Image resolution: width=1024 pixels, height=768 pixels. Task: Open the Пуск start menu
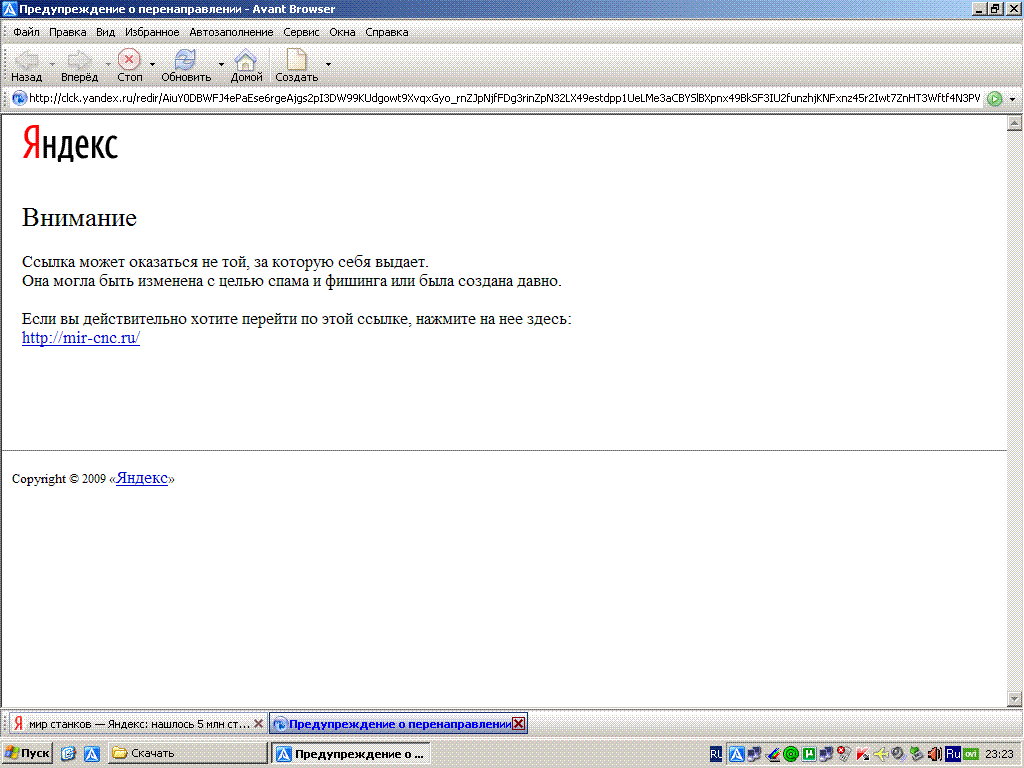pyautogui.click(x=27, y=753)
